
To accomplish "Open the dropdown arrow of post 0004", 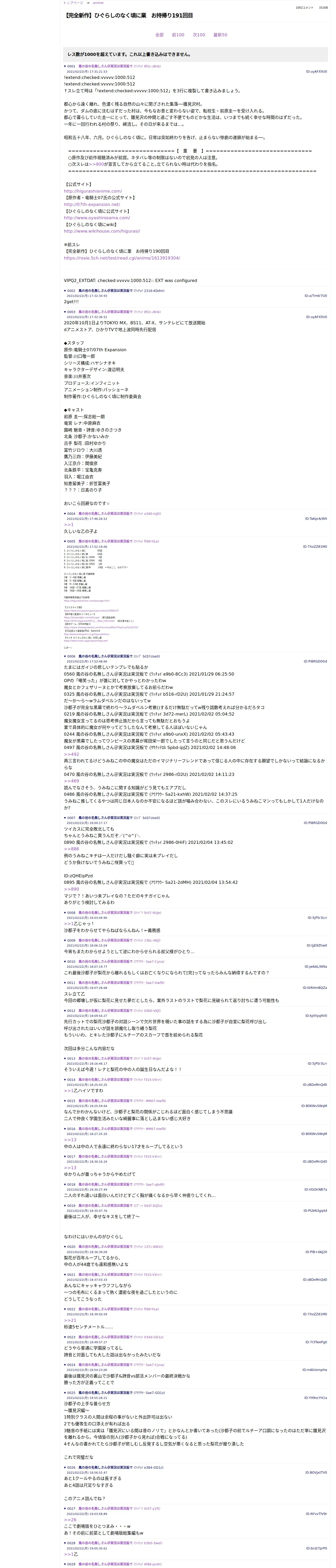I will coord(65,514).
